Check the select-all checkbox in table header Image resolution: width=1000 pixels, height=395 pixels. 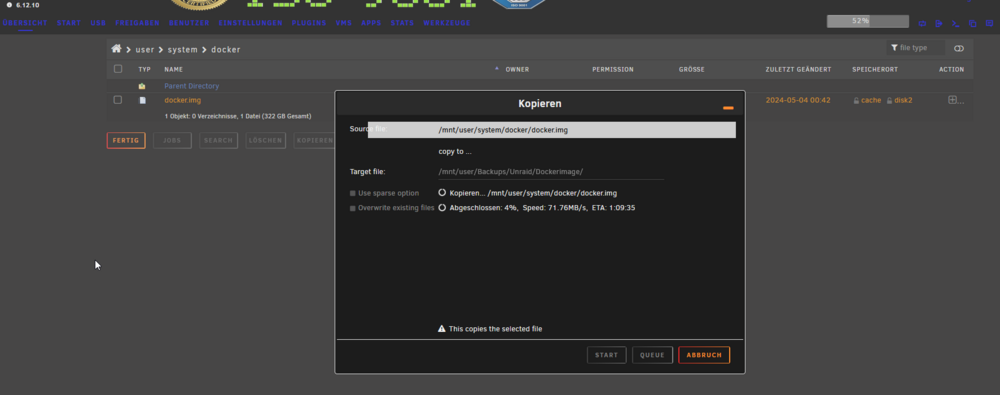click(118, 69)
